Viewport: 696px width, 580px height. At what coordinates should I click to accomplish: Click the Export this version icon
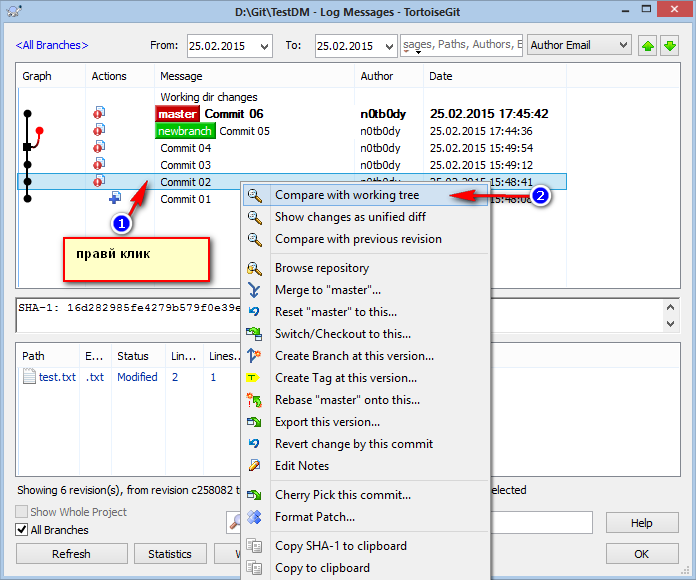click(254, 422)
